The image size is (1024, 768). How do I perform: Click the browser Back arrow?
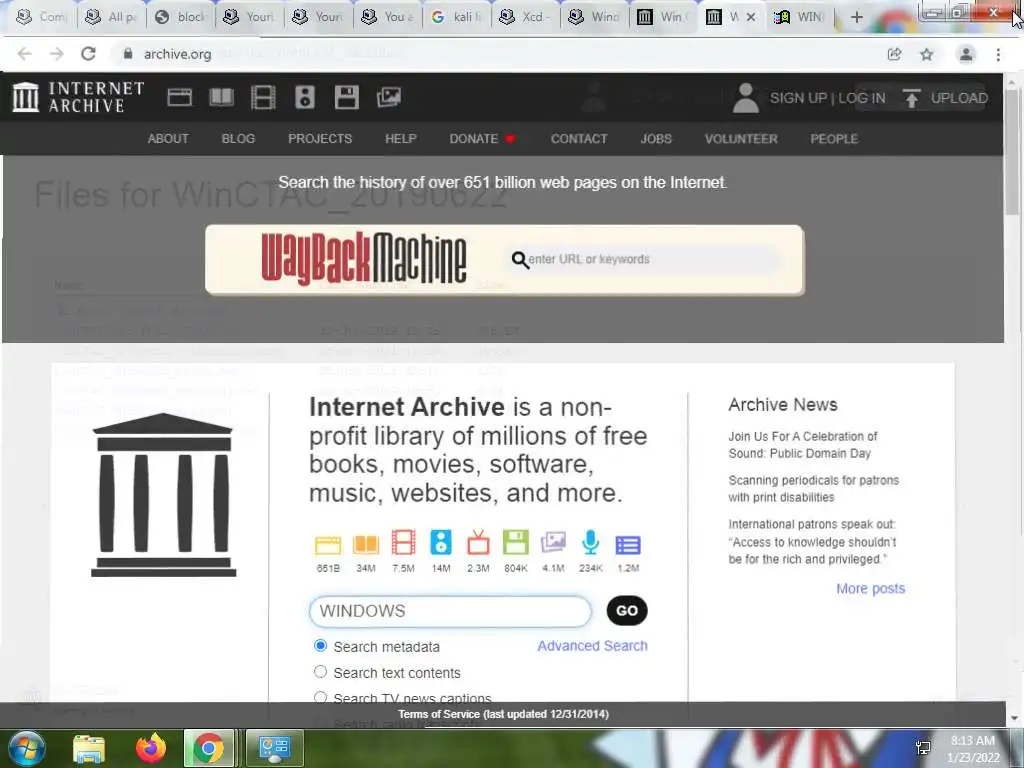point(24,54)
